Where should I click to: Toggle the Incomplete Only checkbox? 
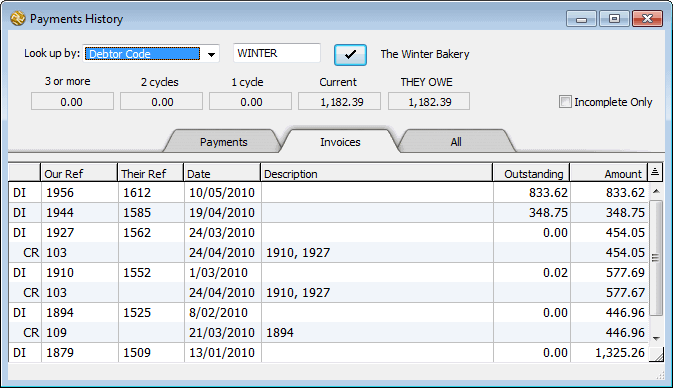pyautogui.click(x=565, y=102)
